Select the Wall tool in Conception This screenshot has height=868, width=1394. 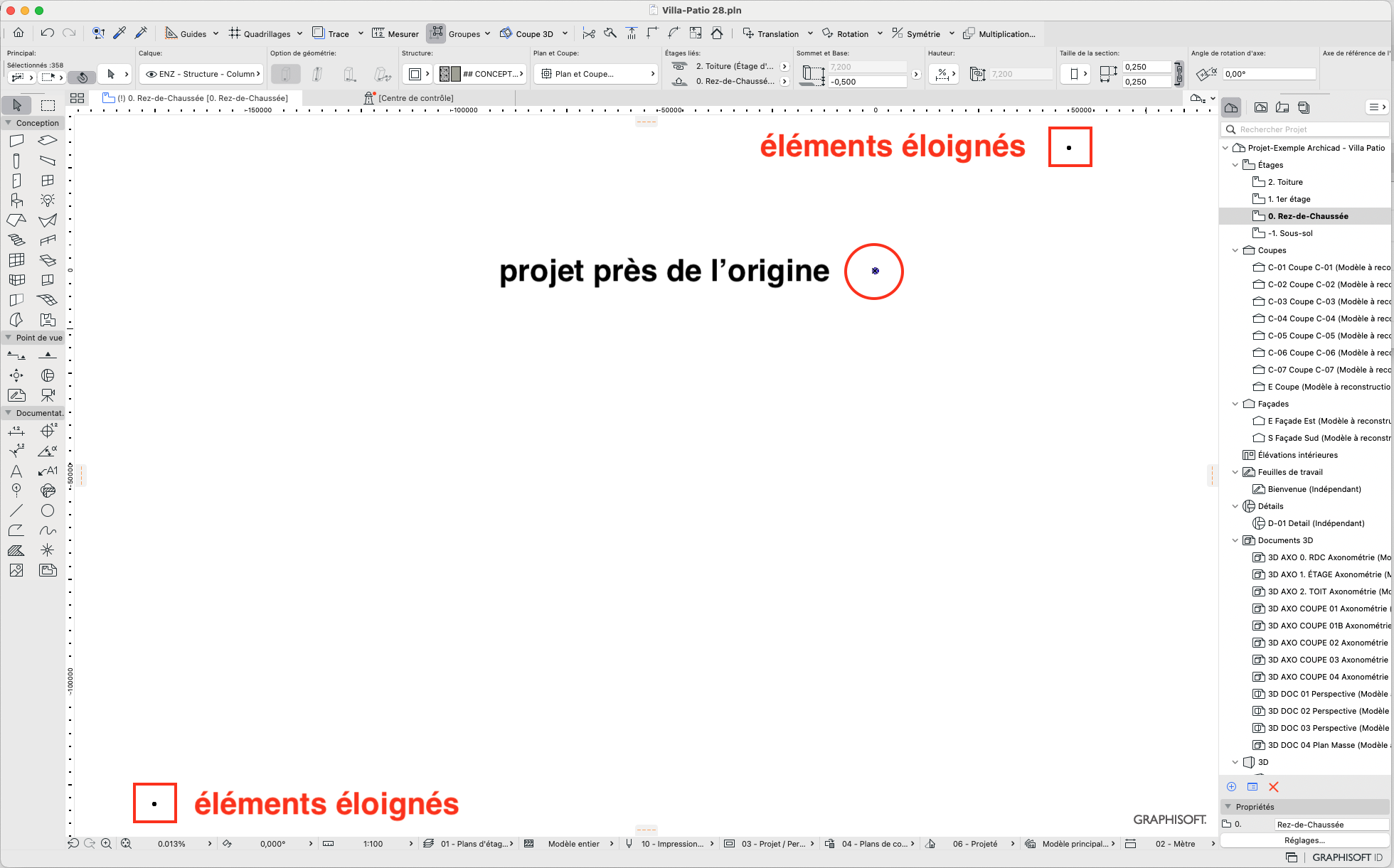[x=16, y=141]
